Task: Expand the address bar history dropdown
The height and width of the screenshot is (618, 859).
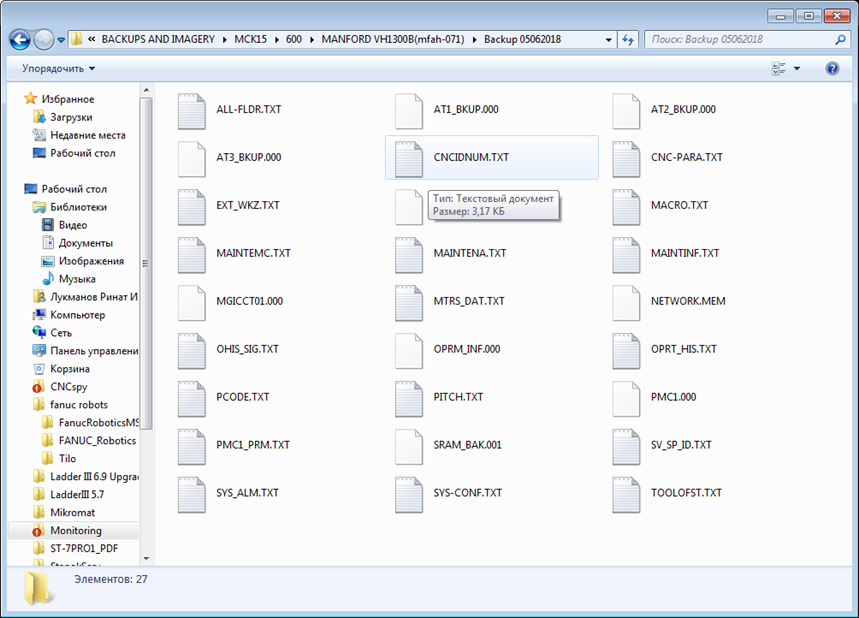Action: pyautogui.click(x=609, y=39)
